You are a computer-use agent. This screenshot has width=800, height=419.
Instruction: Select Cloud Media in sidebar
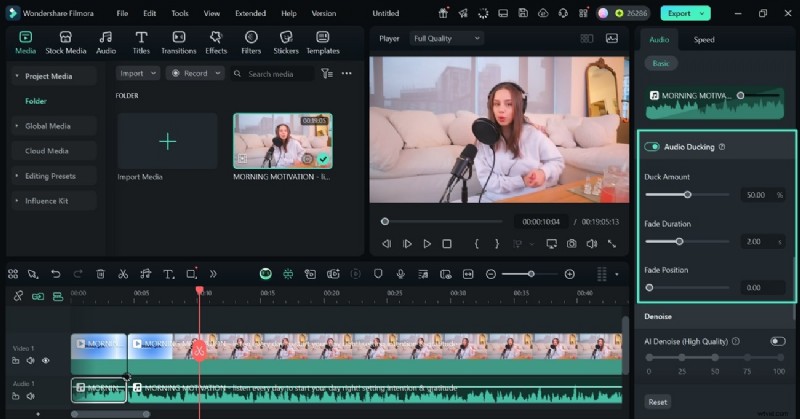[x=54, y=151]
